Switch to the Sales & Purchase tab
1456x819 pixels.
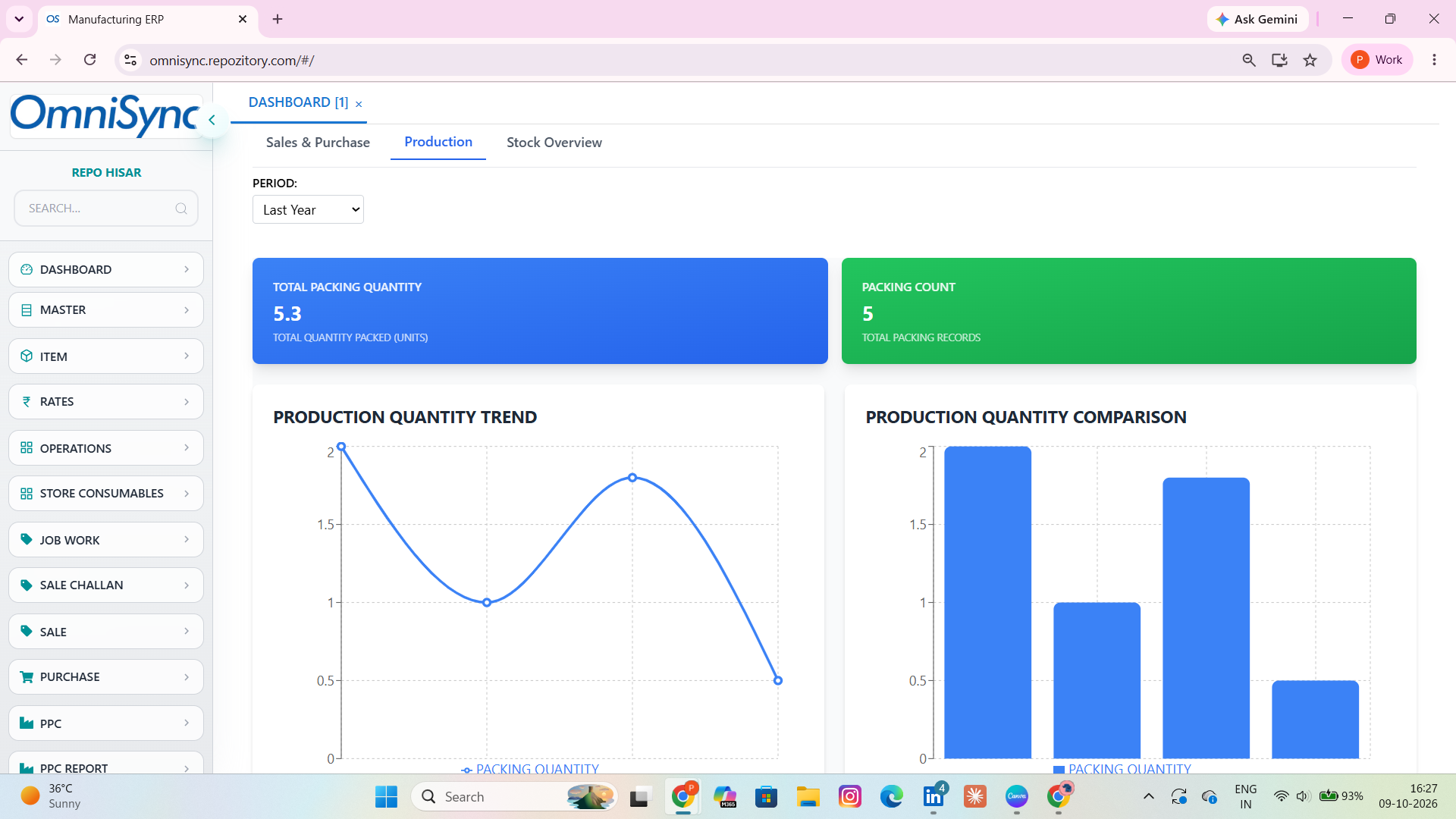point(318,143)
